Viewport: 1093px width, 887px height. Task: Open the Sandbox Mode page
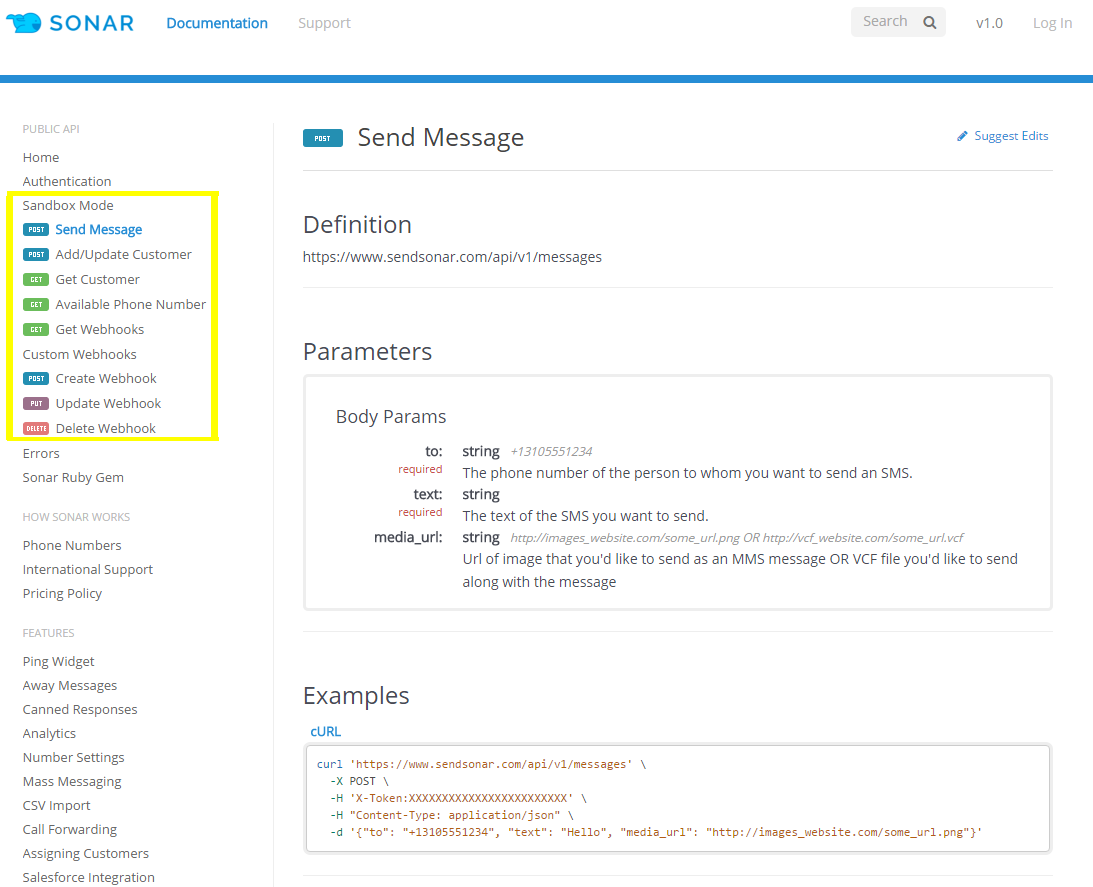pos(68,206)
